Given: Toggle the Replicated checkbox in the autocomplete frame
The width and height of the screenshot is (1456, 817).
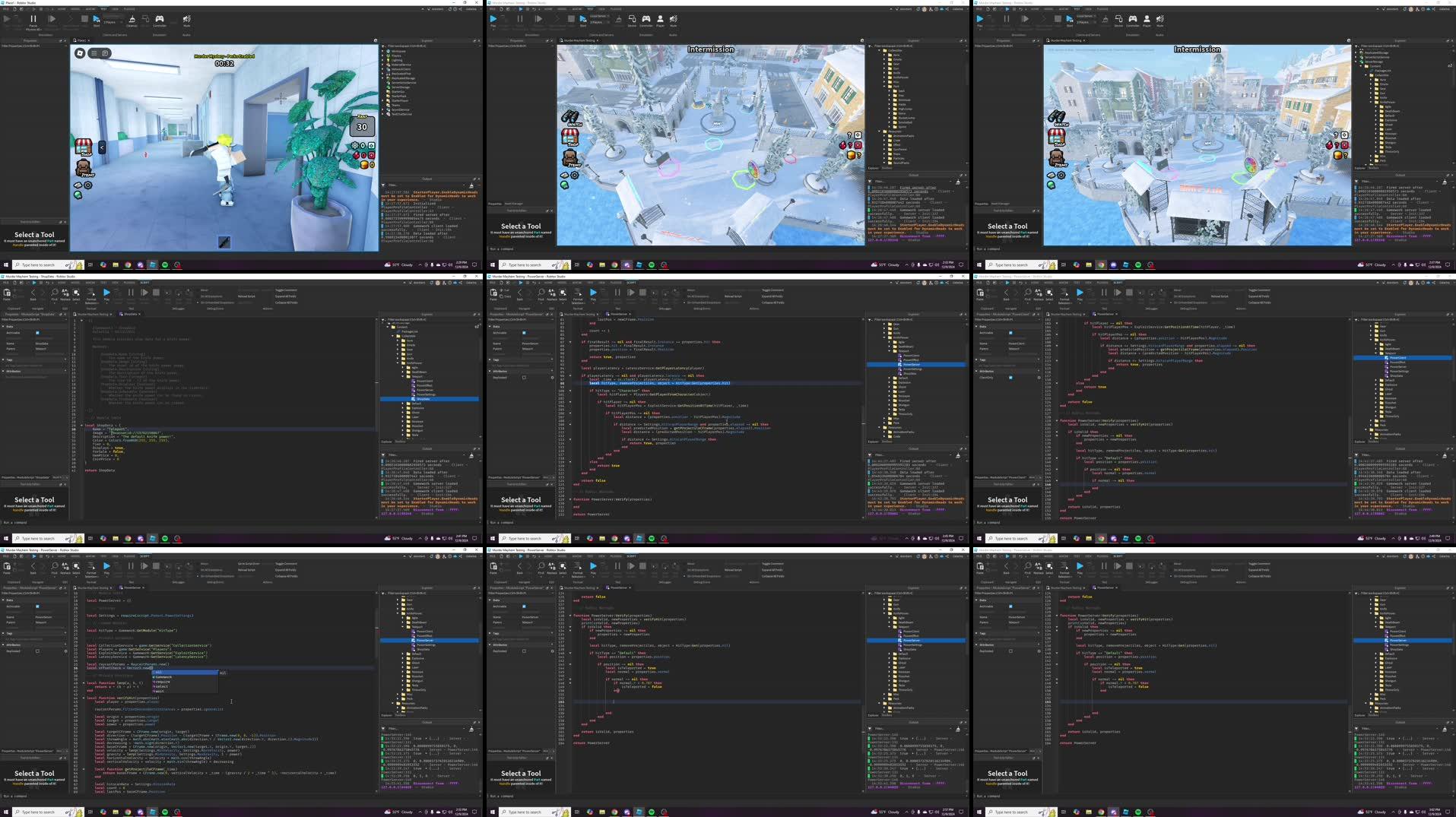Looking at the screenshot, I should pyautogui.click(x=37, y=651).
